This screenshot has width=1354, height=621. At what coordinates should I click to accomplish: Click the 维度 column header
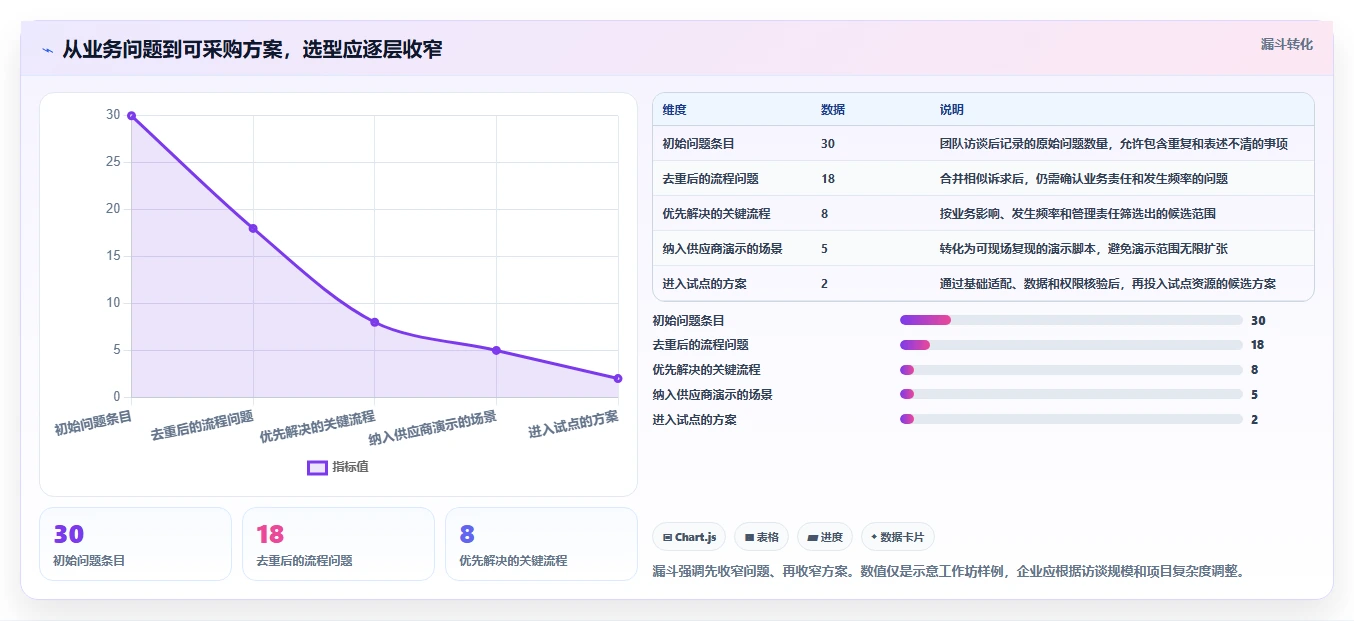point(675,110)
